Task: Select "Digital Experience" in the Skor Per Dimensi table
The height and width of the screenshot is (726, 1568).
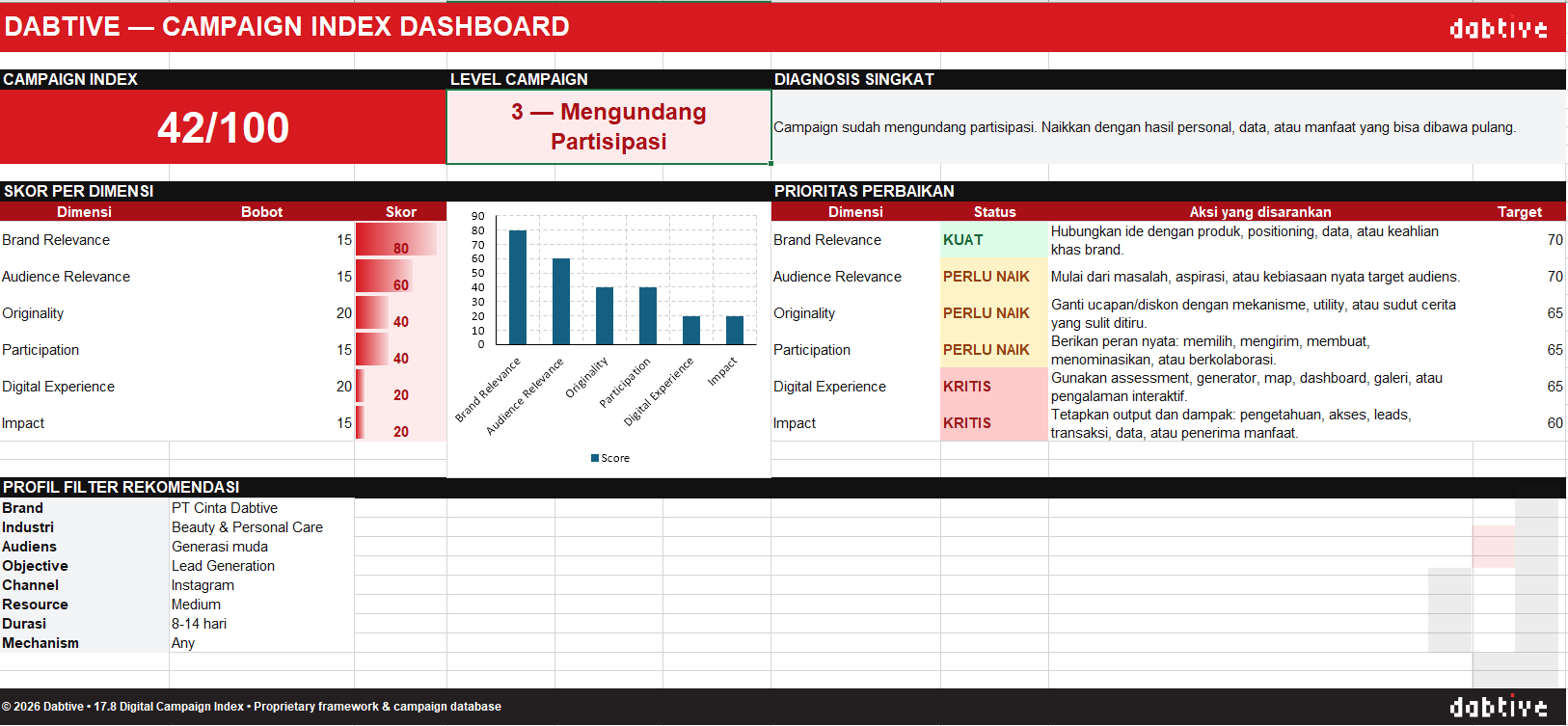Action: (58, 387)
